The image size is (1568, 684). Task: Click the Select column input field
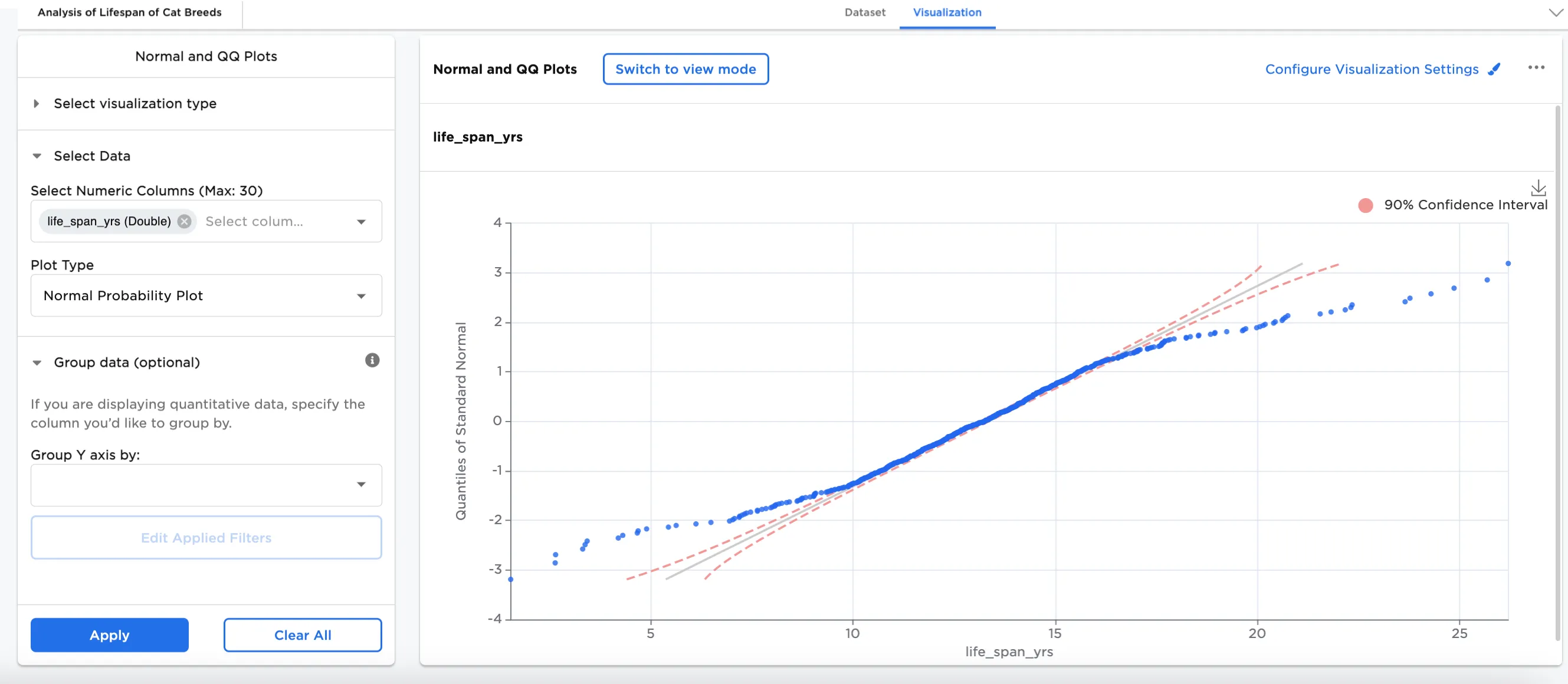[x=268, y=222]
